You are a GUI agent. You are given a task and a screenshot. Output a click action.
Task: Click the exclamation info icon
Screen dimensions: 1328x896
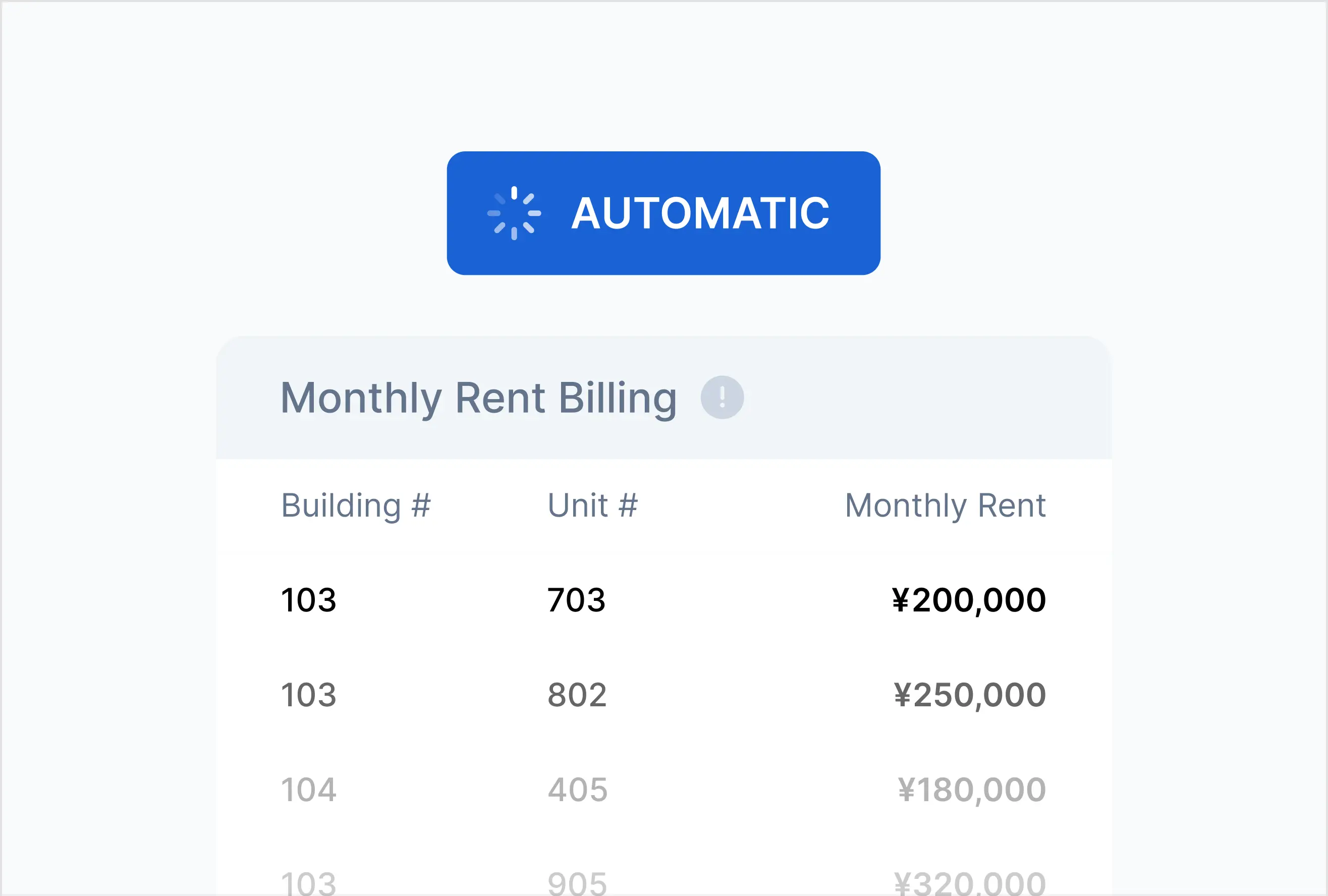722,397
